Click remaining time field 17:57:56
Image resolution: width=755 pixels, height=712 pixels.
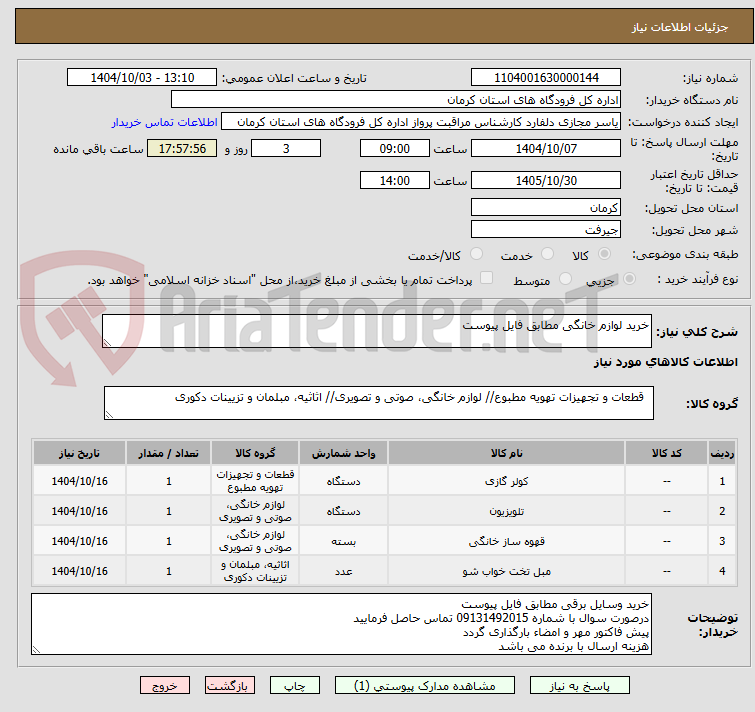tap(182, 148)
